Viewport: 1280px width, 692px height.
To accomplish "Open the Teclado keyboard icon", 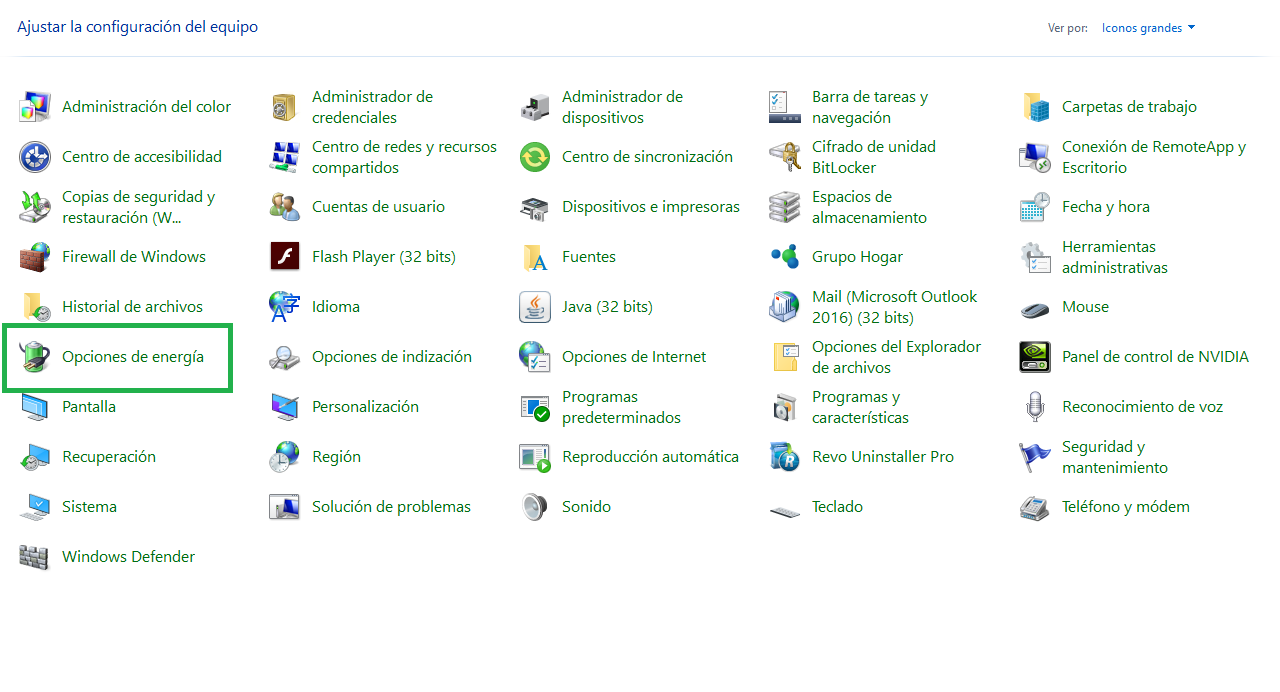I will click(x=785, y=510).
